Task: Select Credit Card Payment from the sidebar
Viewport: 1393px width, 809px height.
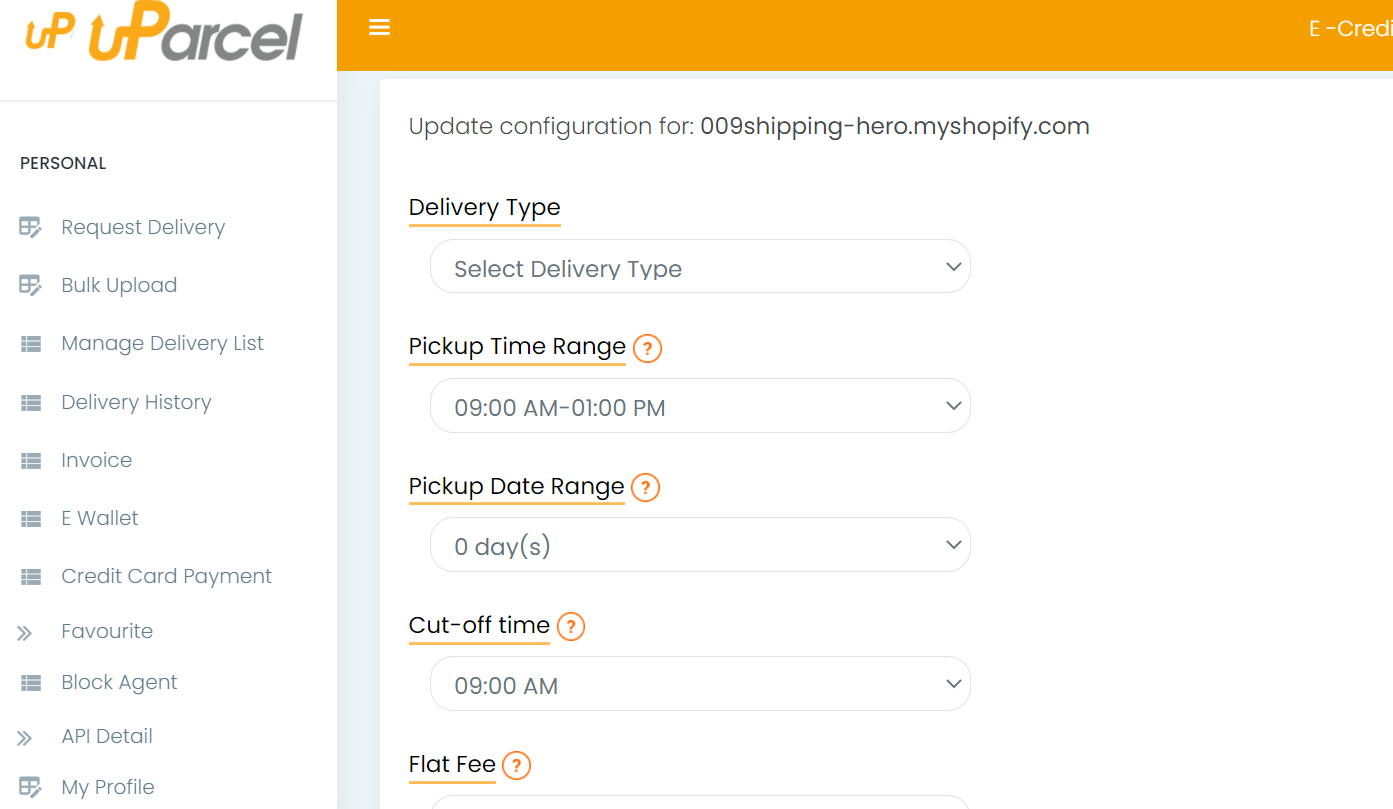Action: [166, 576]
